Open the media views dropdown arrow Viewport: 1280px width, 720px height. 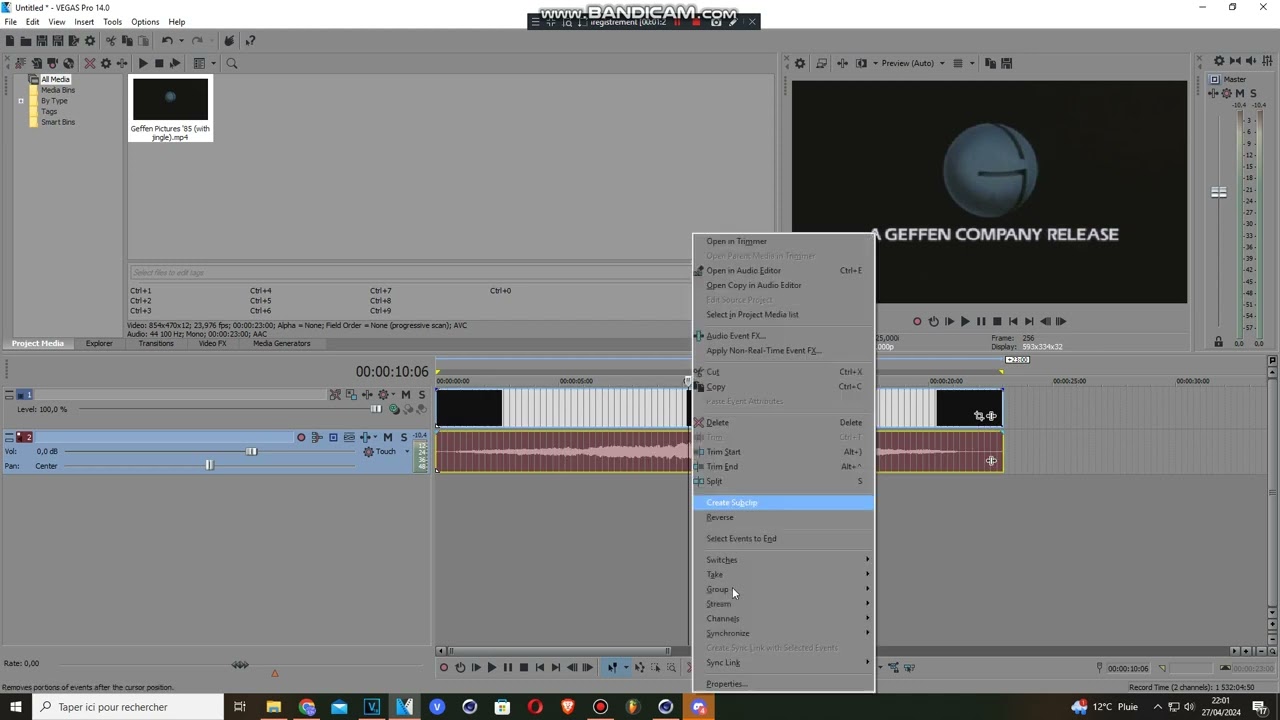point(213,63)
